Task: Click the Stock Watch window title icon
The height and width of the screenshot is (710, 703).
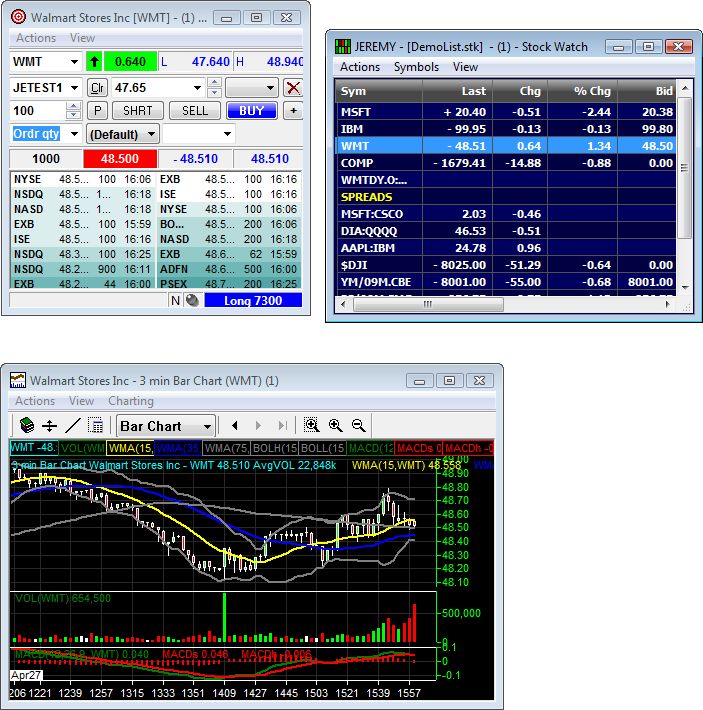Action: point(343,46)
